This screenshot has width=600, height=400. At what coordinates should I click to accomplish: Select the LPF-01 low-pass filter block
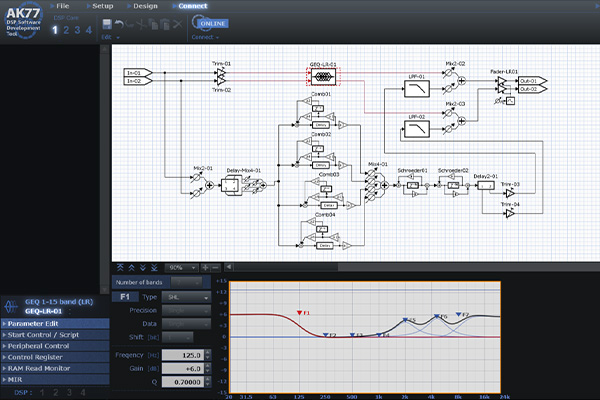pyautogui.click(x=415, y=90)
